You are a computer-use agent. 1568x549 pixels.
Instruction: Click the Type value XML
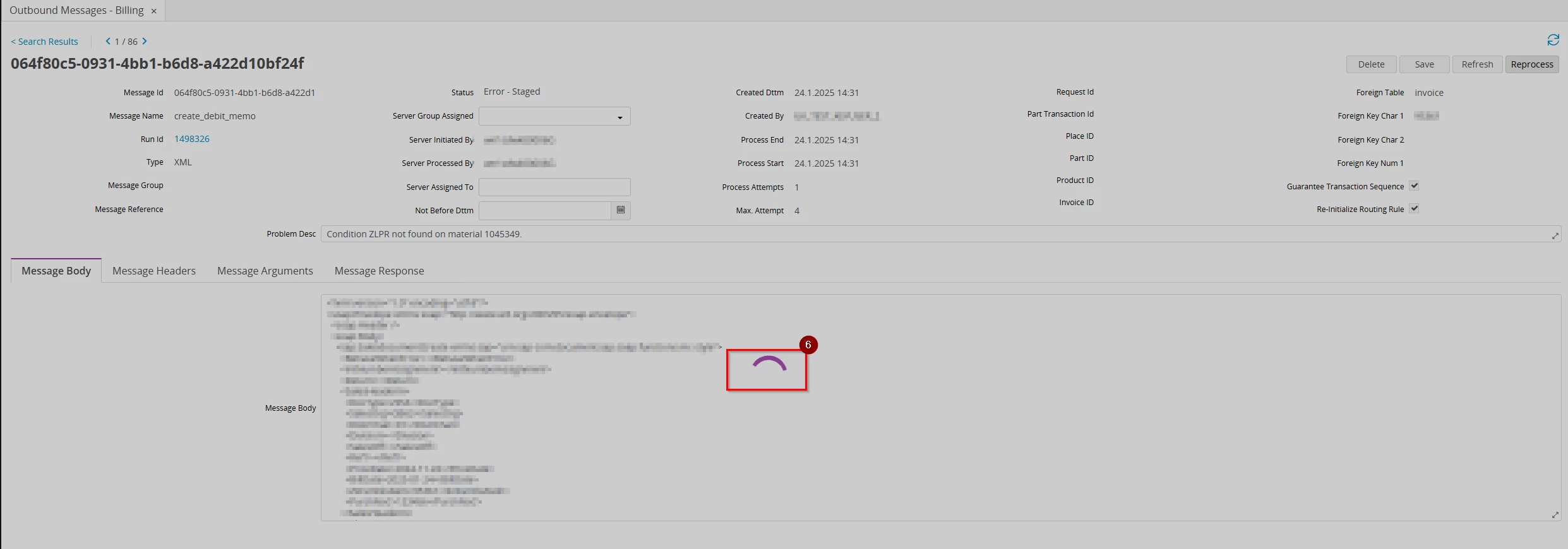pos(183,162)
